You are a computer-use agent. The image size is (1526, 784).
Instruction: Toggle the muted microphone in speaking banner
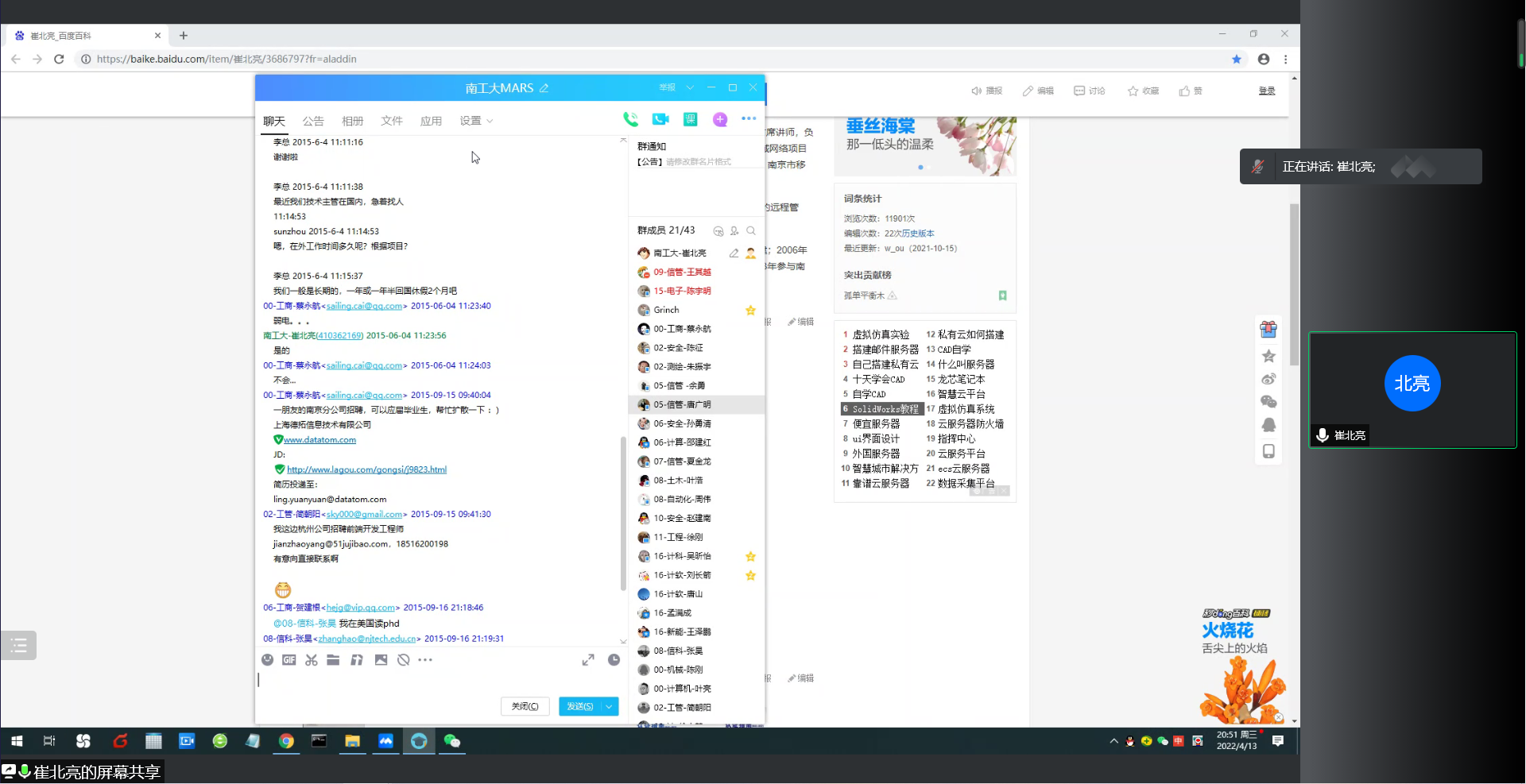[1257, 167]
